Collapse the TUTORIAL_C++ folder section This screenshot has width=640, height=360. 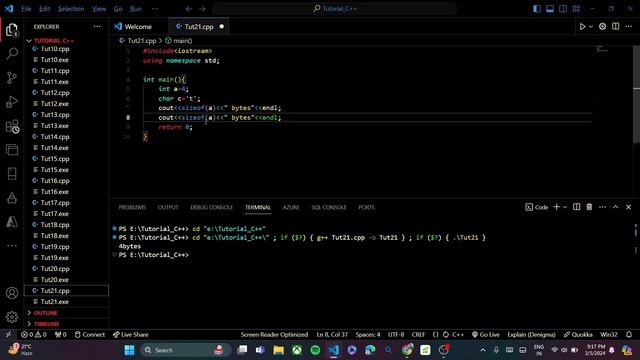click(54, 40)
